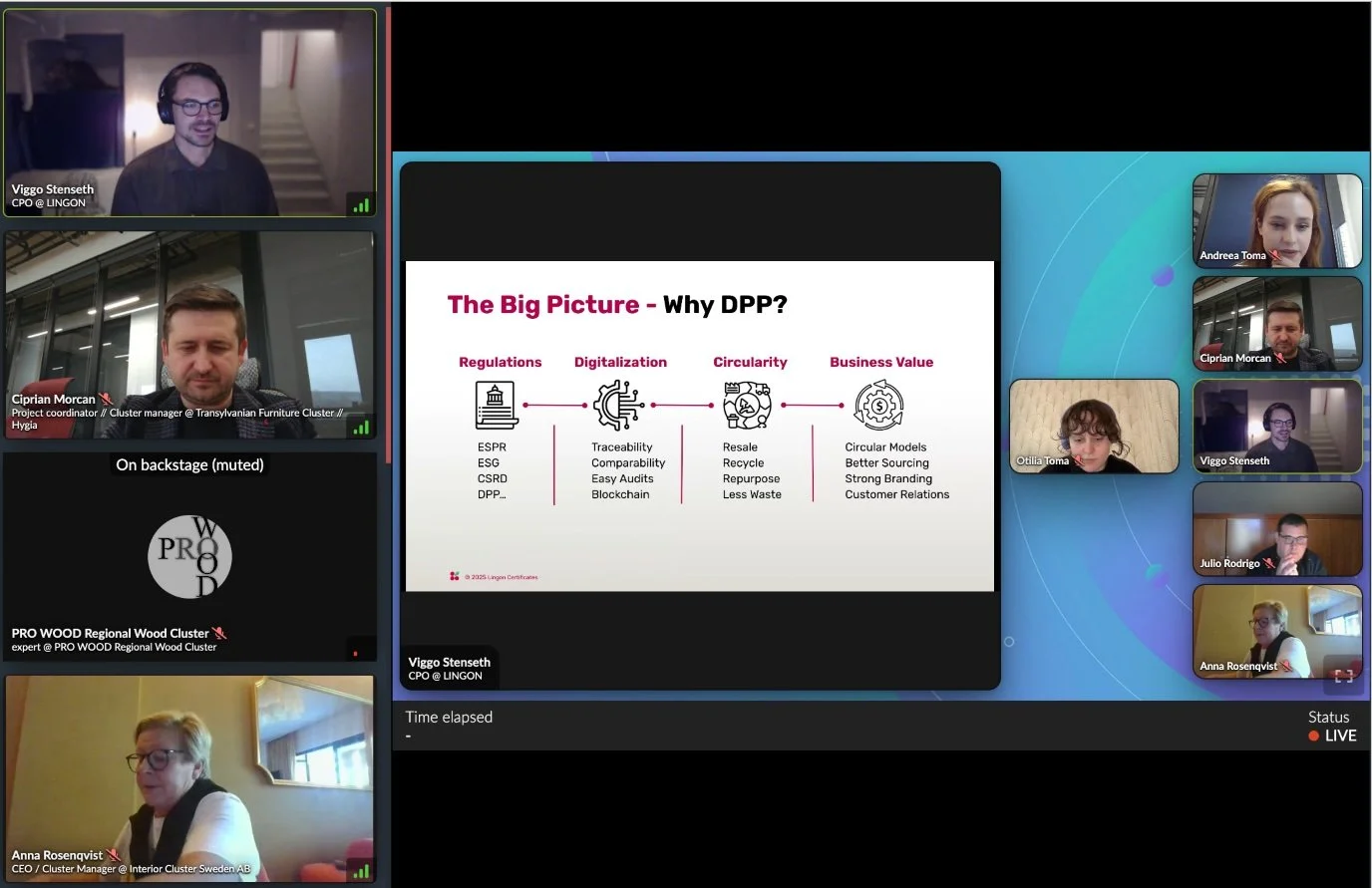Click the muted mic icon next to PRO WOOD Regional Wood Cluster

(x=219, y=633)
